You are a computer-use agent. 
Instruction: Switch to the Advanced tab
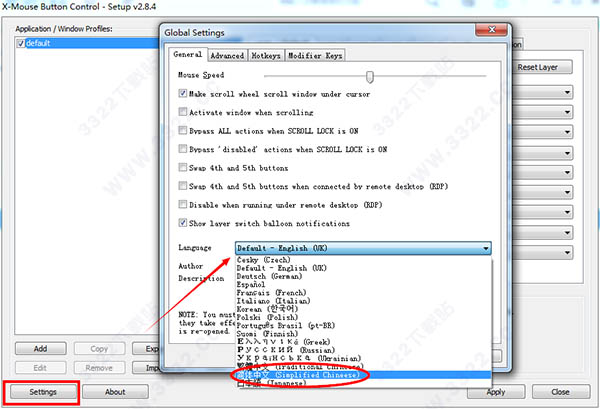pyautogui.click(x=227, y=55)
